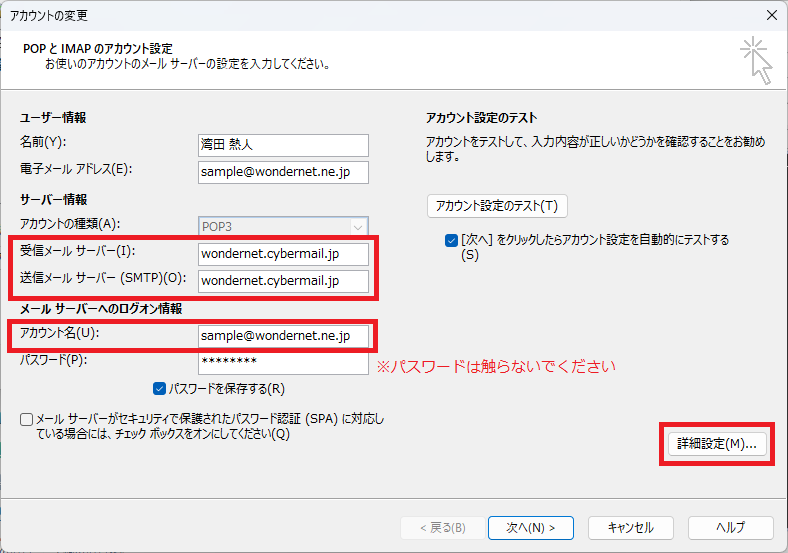Screen dimensions: 788x553
Task: Open the ヘルプ button
Action: point(731,528)
